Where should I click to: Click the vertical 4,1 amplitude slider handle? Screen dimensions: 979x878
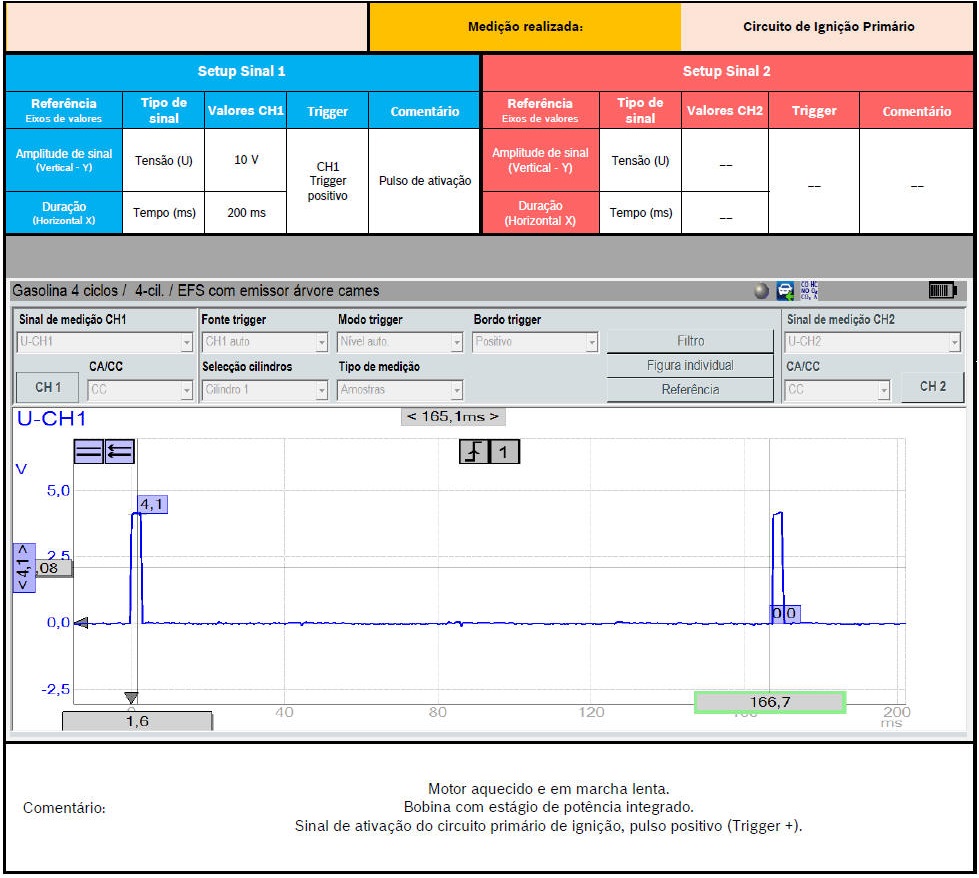point(23,568)
